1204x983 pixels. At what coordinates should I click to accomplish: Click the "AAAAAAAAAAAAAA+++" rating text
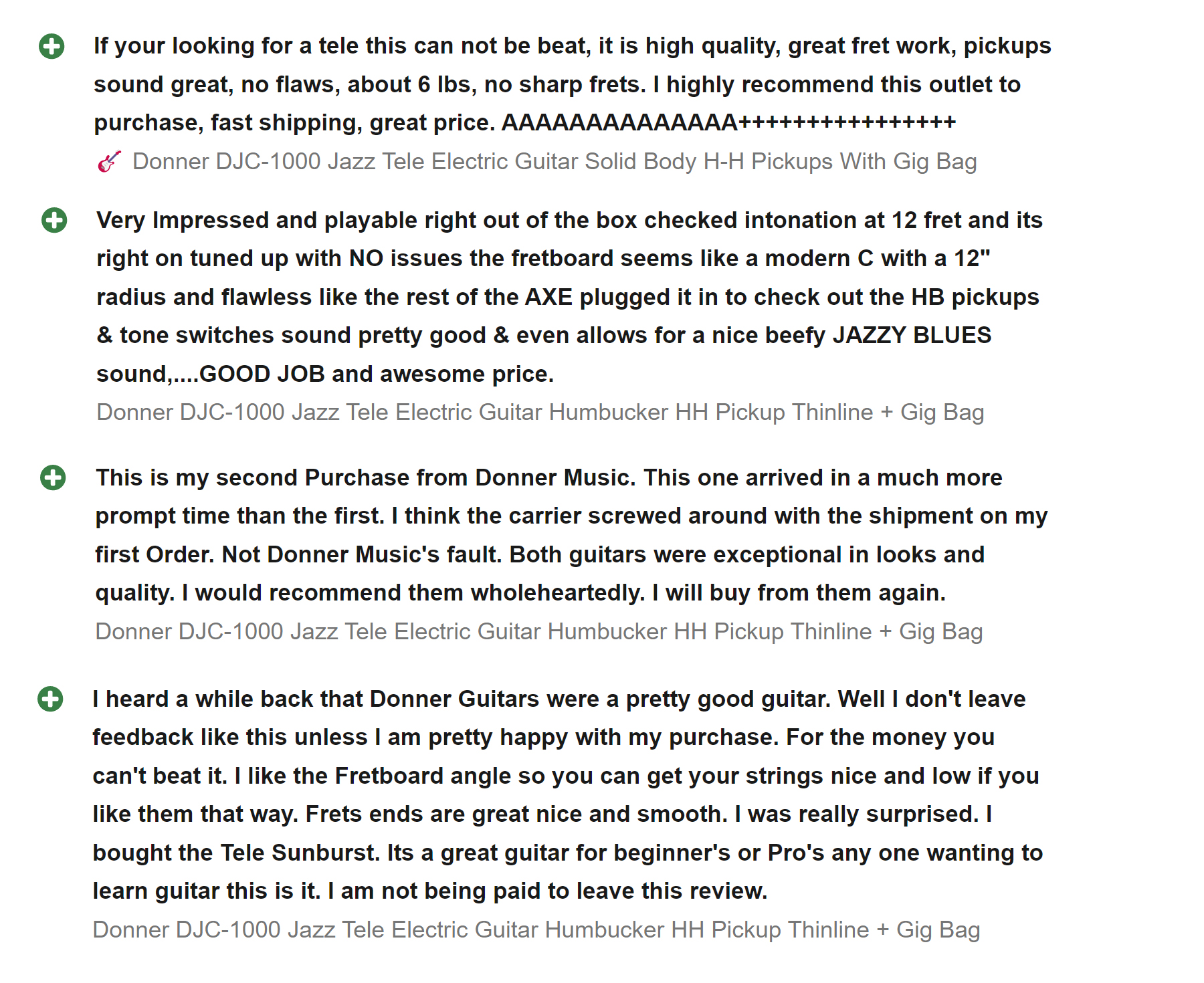click(x=728, y=123)
